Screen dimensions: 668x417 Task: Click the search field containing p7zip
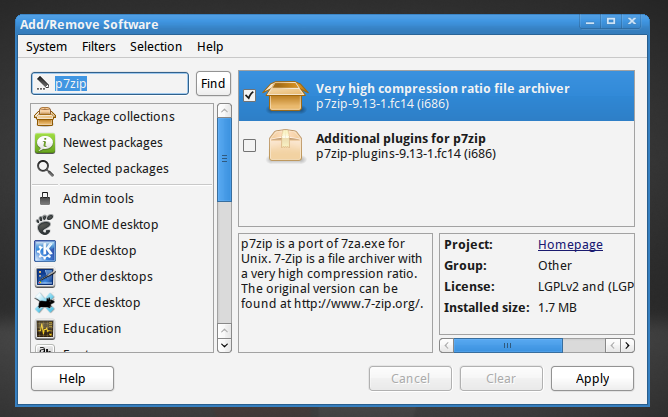pos(110,83)
